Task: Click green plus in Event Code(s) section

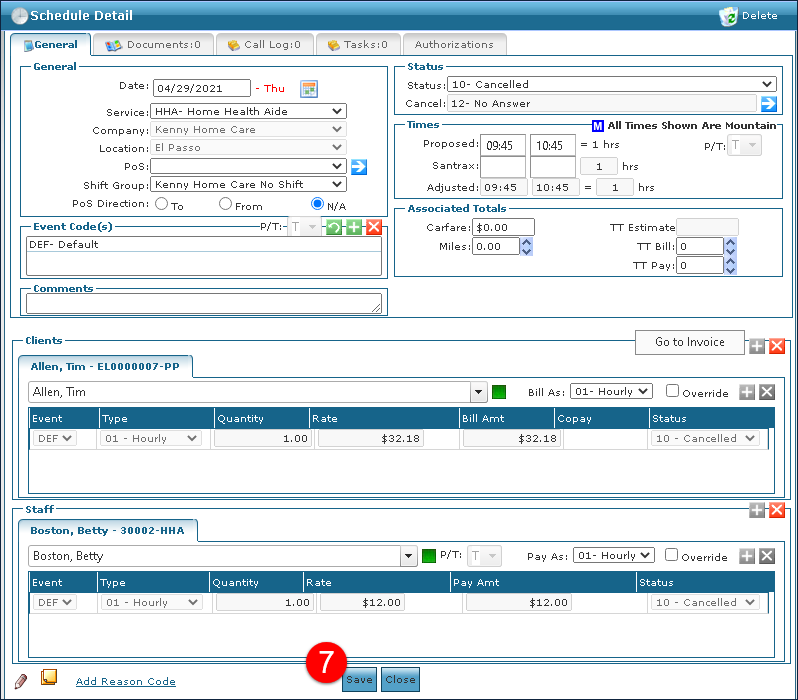Action: (x=354, y=227)
